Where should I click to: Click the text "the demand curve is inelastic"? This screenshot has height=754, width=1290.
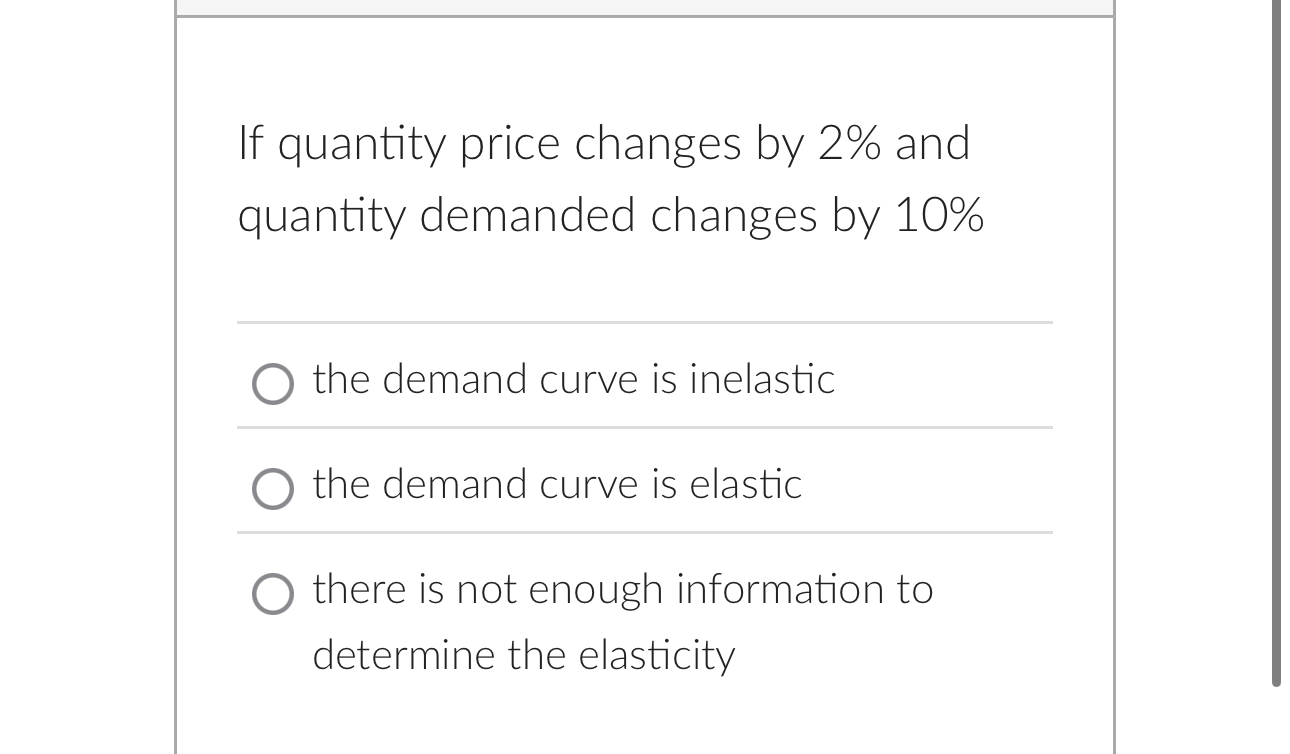coord(573,380)
